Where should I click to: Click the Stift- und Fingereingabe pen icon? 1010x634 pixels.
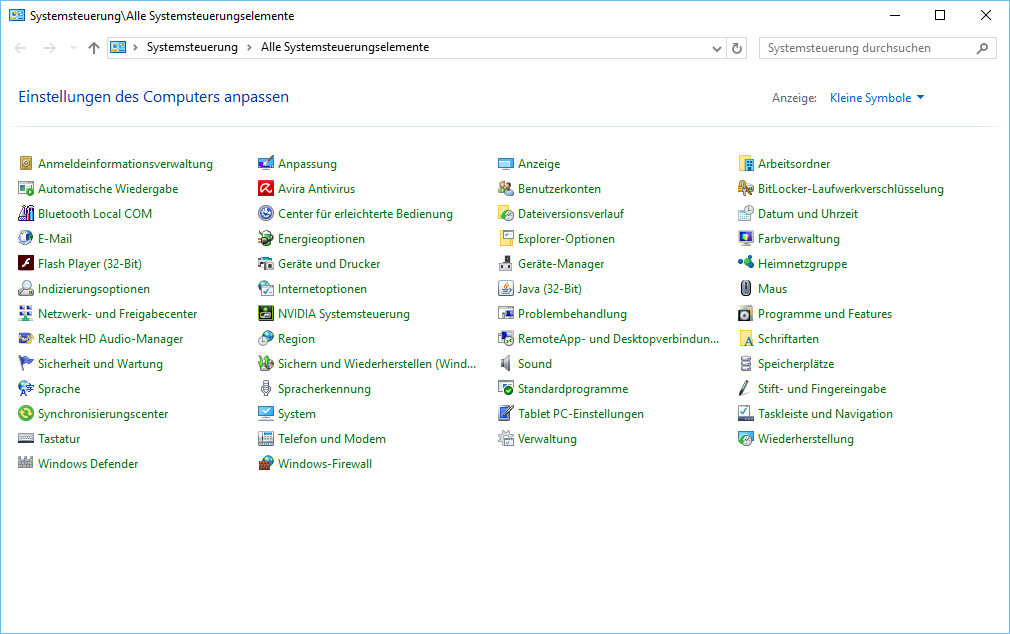(745, 389)
